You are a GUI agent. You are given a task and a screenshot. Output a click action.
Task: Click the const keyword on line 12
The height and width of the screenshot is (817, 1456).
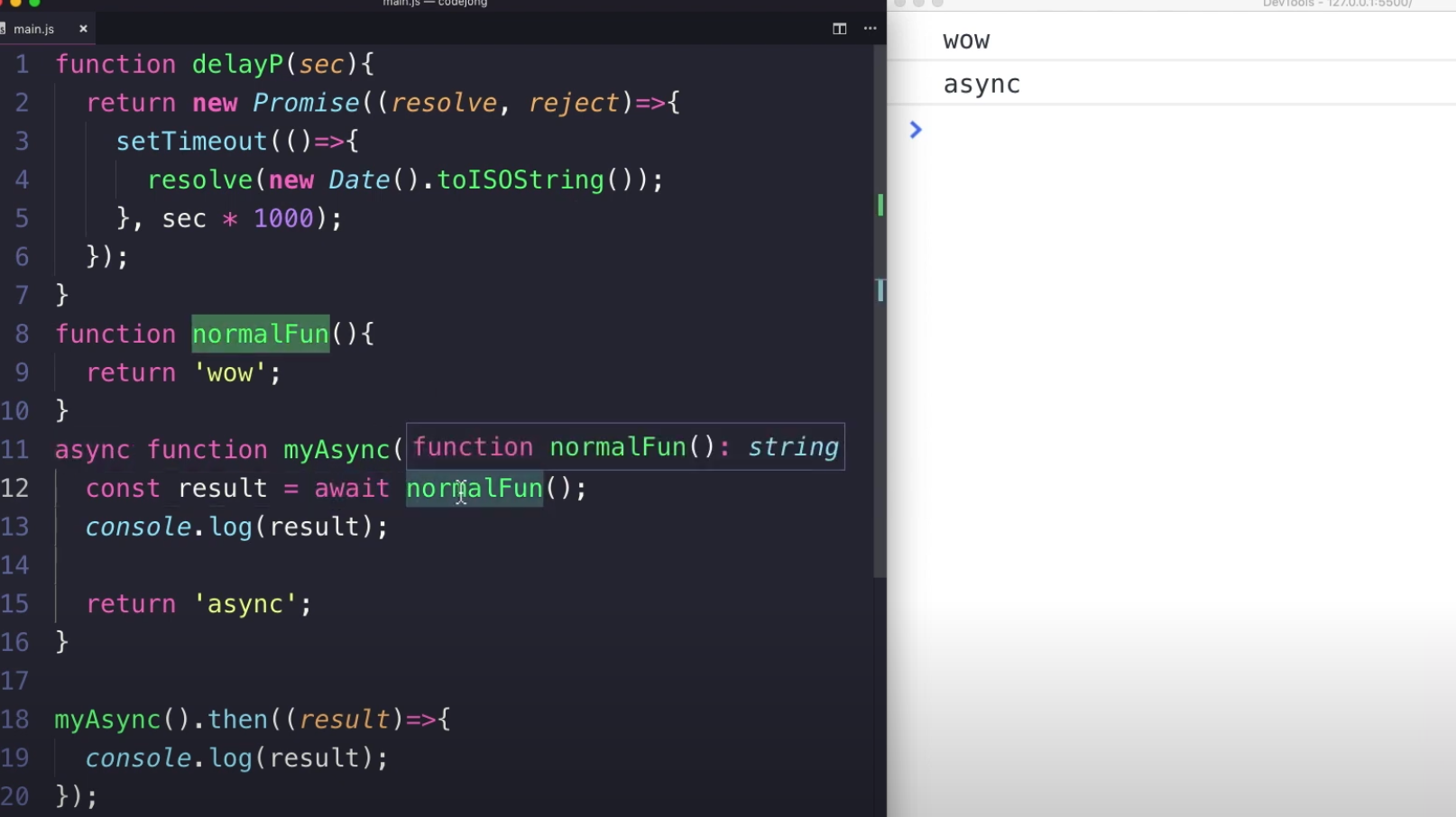click(123, 489)
